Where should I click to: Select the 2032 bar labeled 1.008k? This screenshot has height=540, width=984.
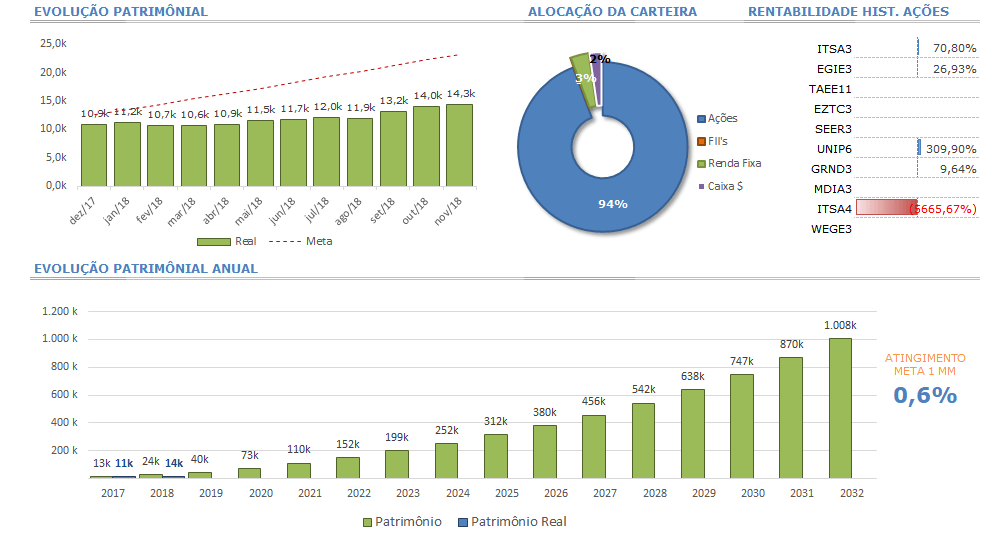[x=840, y=408]
